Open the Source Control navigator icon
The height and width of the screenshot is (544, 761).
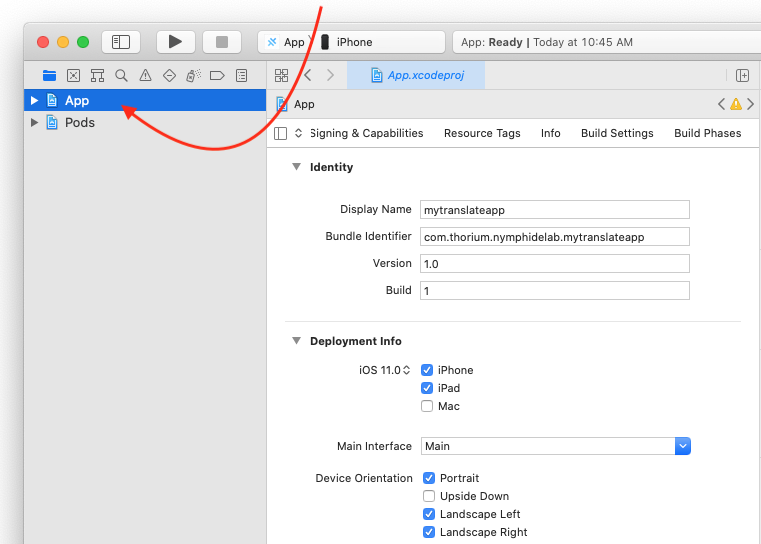coord(73,75)
